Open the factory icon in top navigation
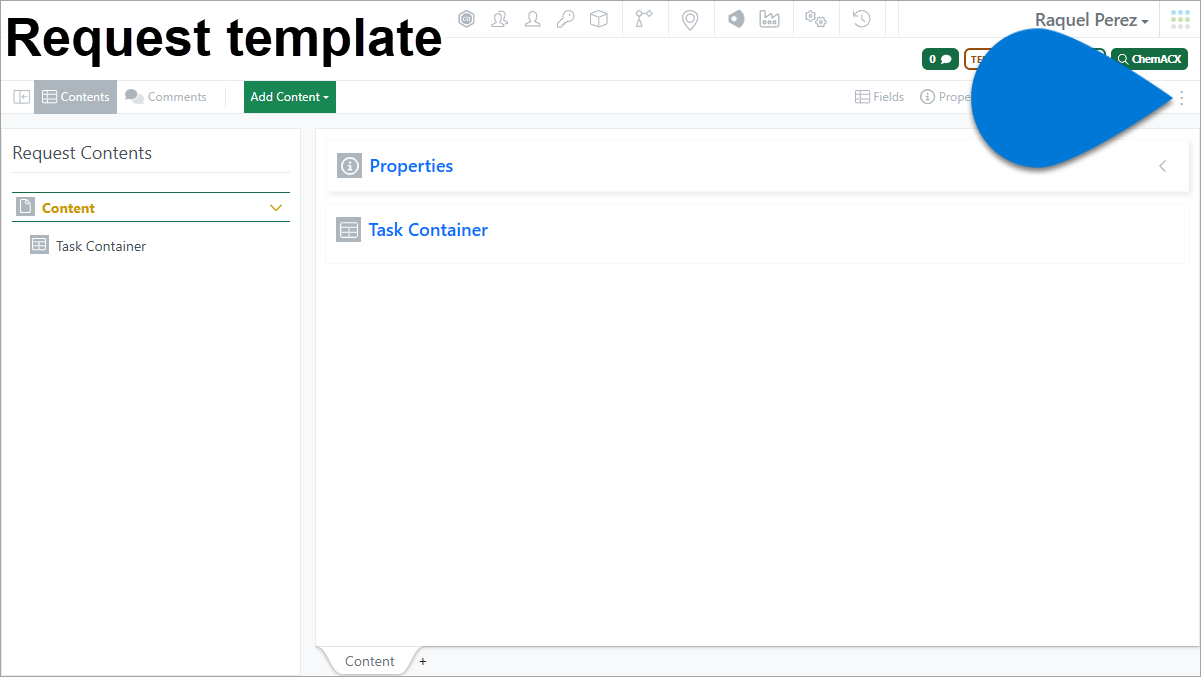 [769, 19]
